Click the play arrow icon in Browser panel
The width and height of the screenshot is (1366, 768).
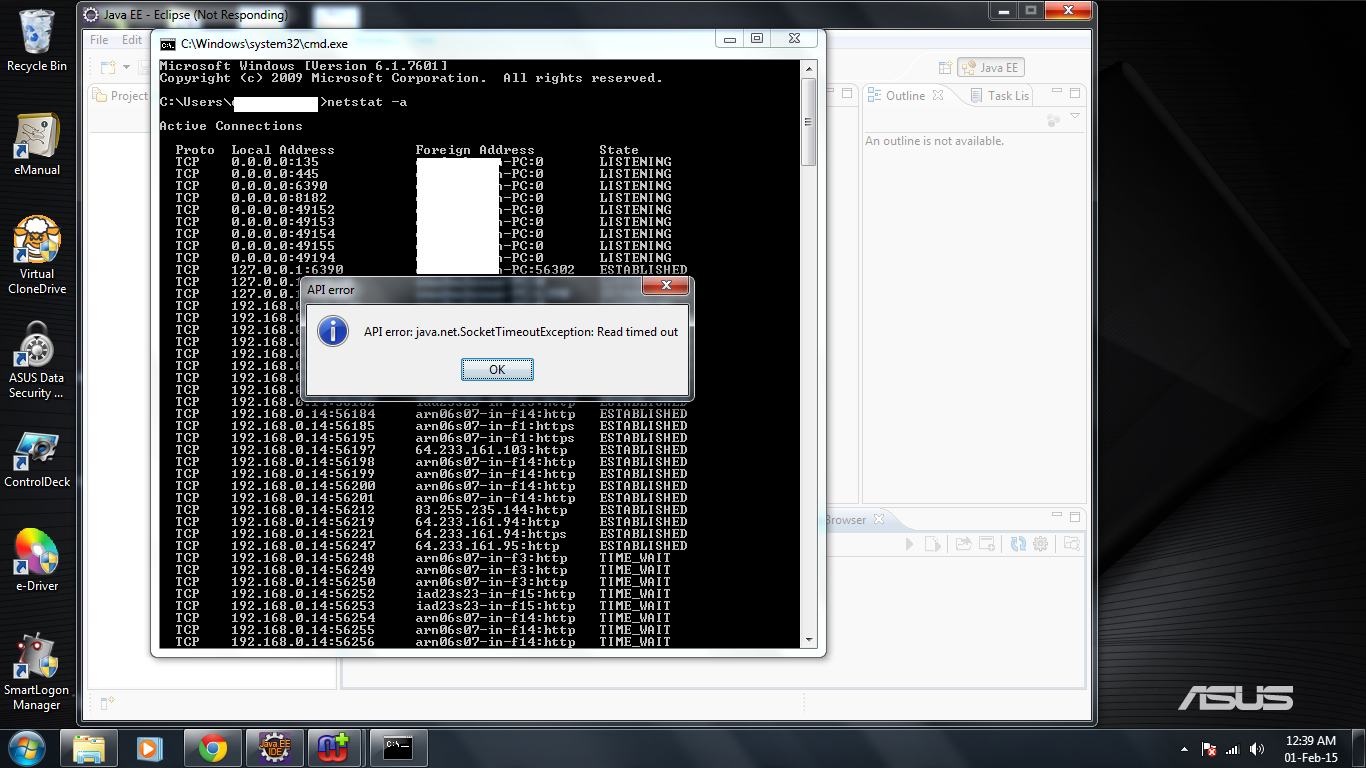(x=909, y=544)
